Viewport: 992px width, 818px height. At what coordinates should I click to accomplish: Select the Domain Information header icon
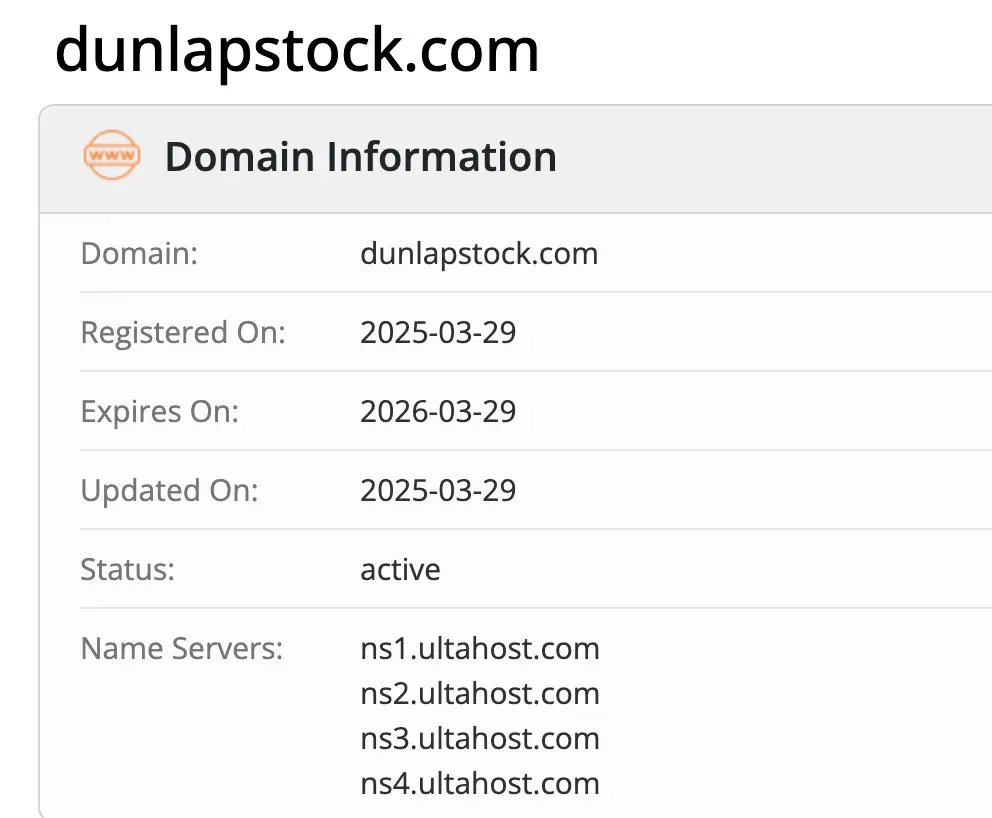(x=110, y=156)
